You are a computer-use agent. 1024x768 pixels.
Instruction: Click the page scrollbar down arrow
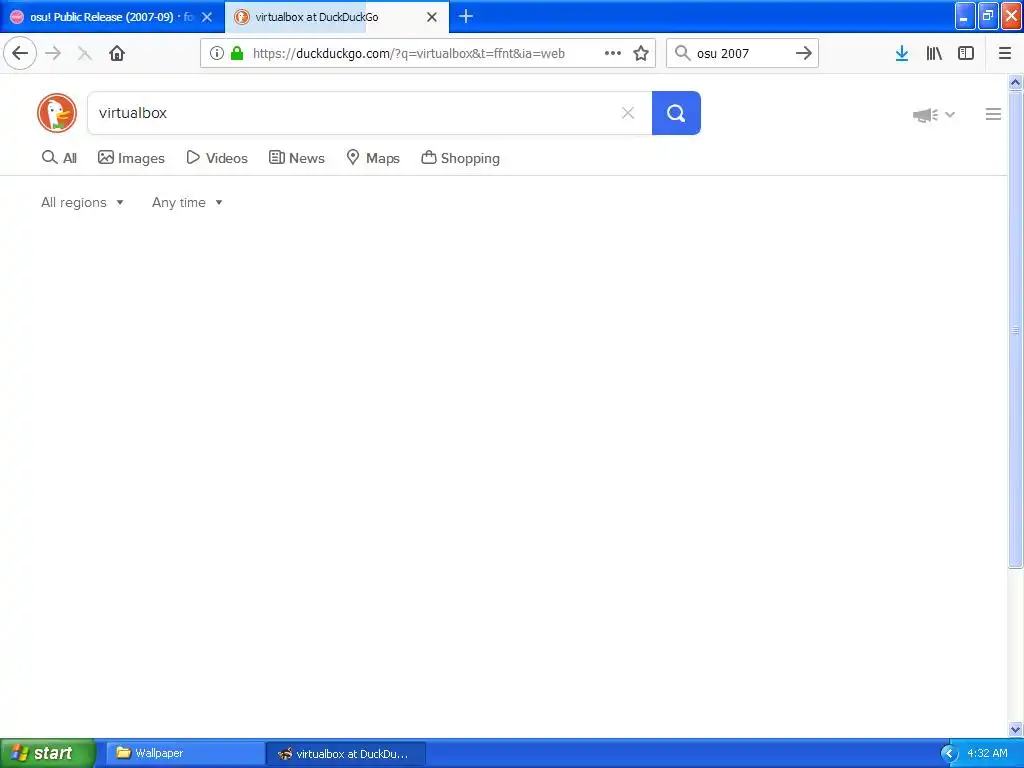point(1015,729)
